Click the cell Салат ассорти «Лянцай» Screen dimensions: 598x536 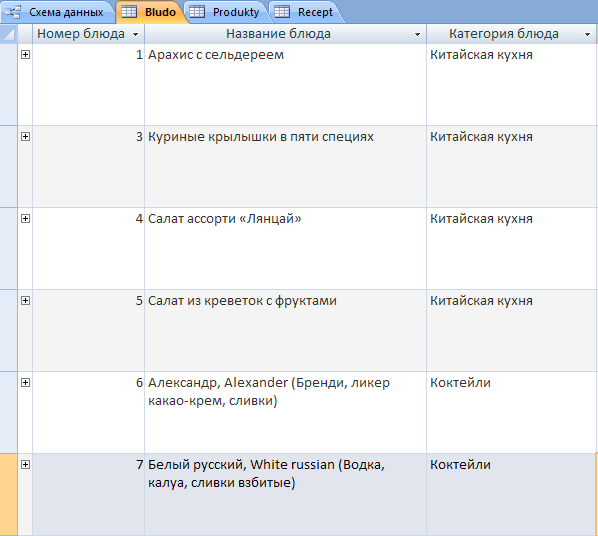click(285, 249)
